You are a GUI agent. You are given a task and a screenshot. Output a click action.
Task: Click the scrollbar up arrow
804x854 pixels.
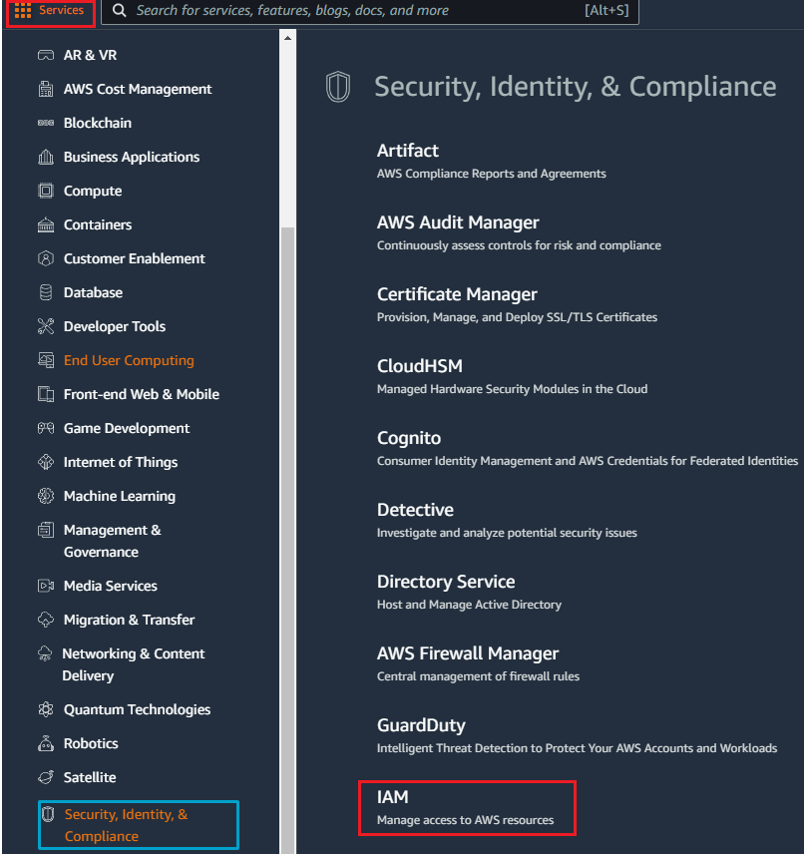click(288, 38)
